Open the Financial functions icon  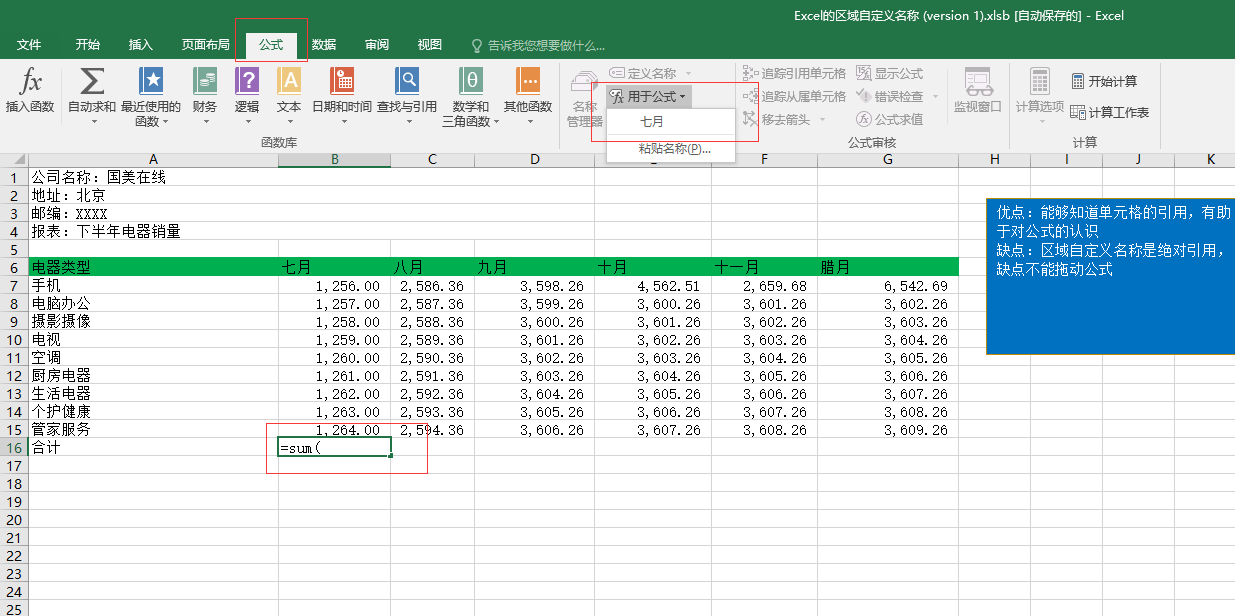pos(205,83)
